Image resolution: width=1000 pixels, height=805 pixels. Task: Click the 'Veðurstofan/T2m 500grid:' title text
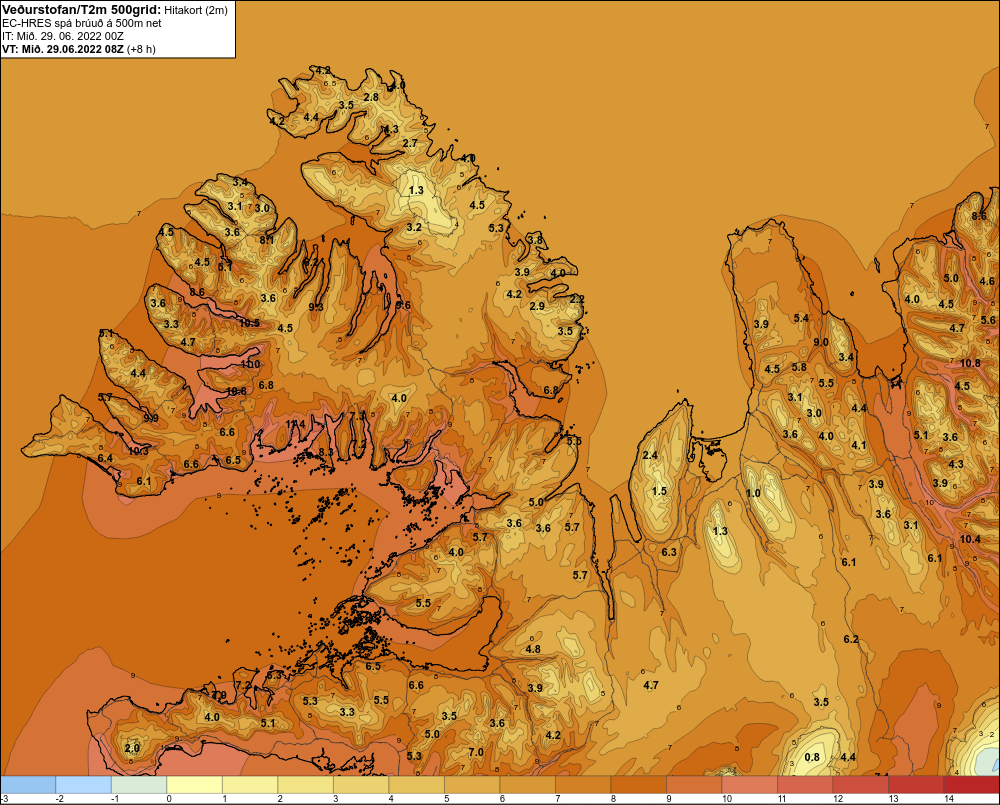(x=81, y=10)
